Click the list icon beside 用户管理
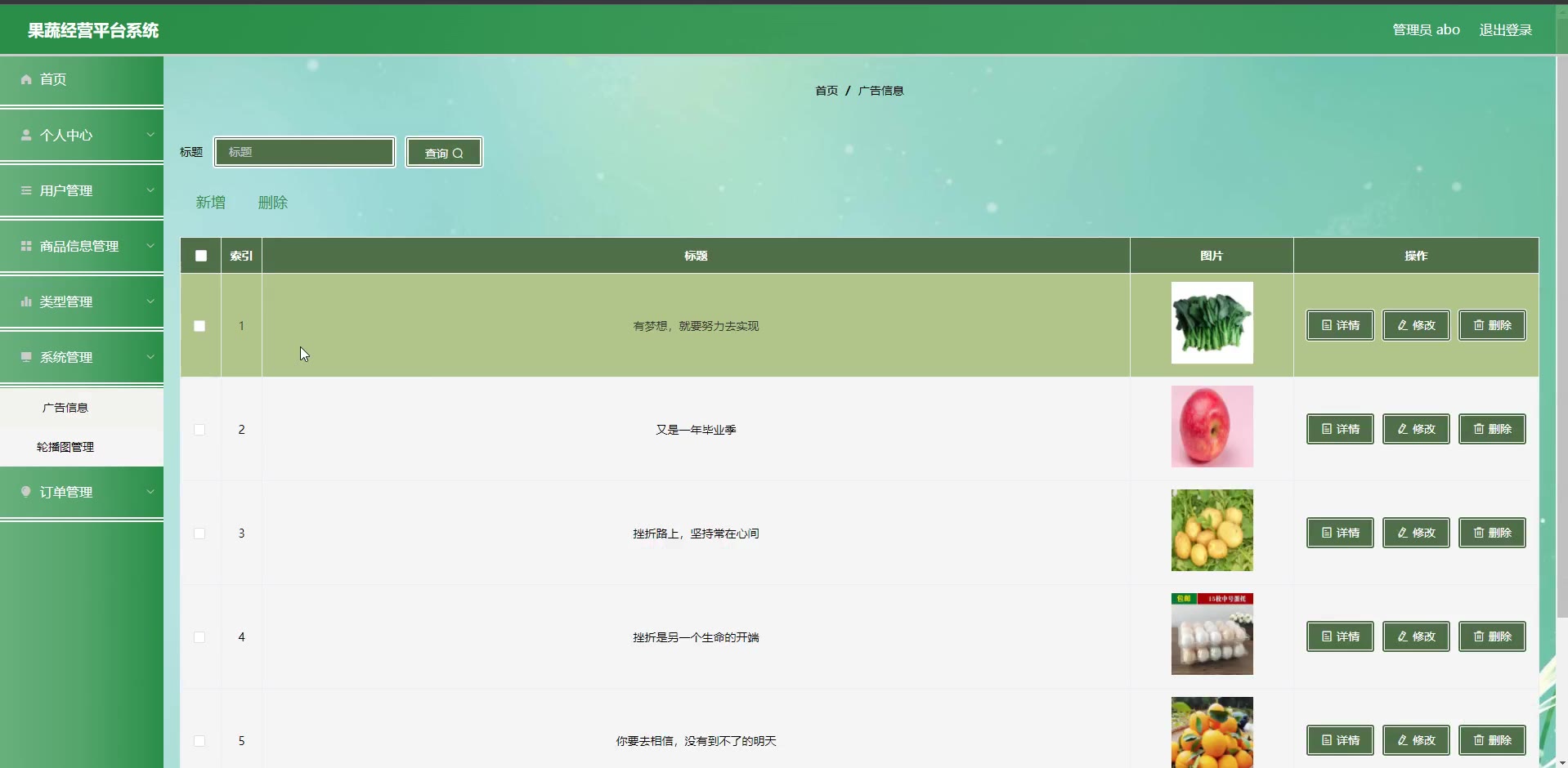 coord(26,190)
